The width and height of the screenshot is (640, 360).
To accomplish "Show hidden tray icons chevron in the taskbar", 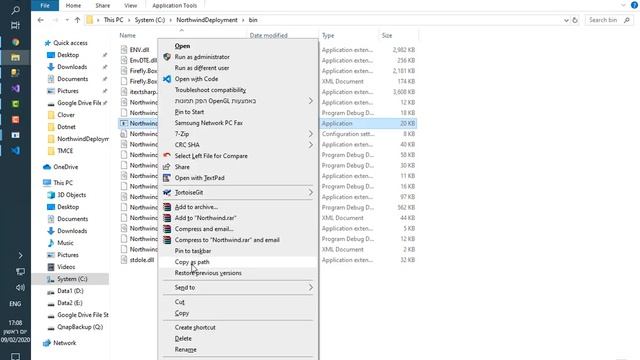I will click(x=20, y=256).
